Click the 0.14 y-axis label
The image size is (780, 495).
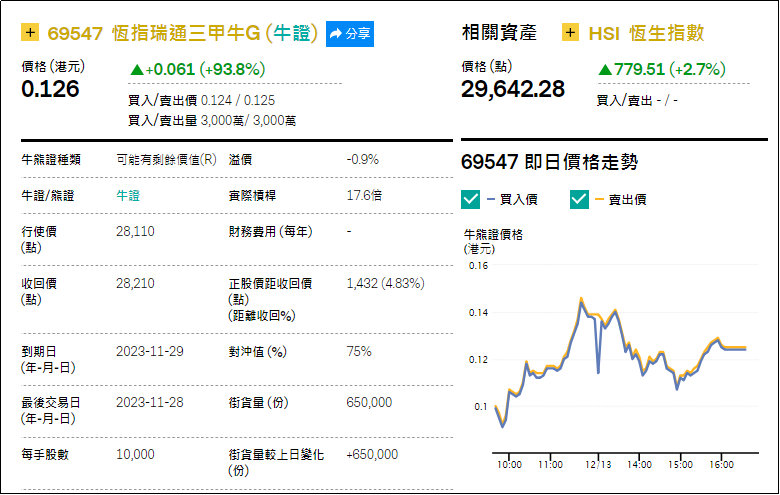478,313
